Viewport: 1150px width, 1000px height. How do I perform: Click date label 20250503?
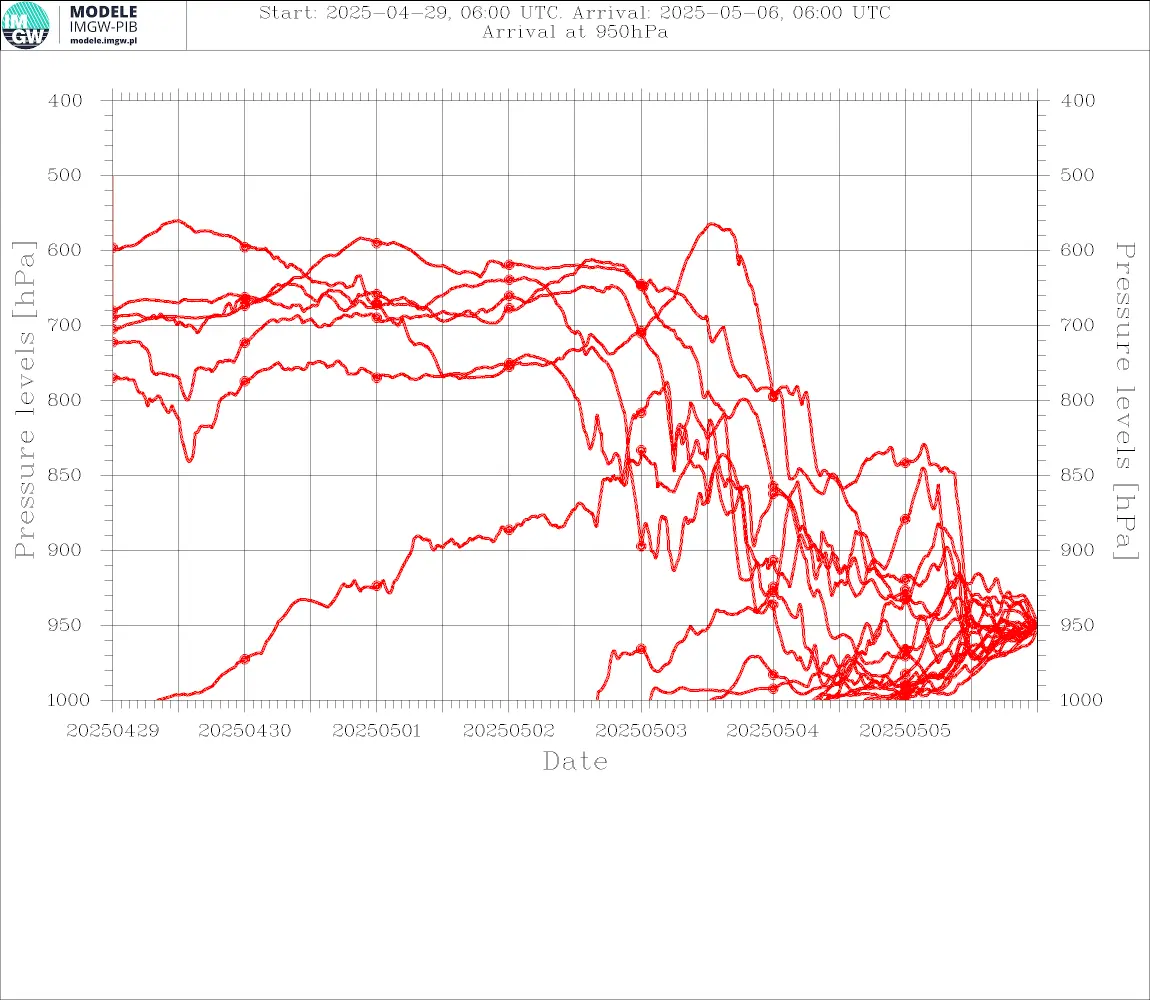click(641, 731)
